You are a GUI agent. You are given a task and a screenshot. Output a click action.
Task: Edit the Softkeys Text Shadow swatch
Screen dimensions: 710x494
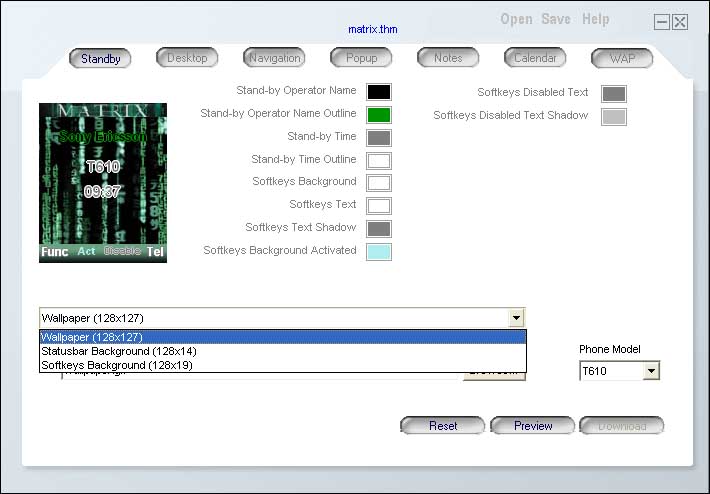point(379,229)
